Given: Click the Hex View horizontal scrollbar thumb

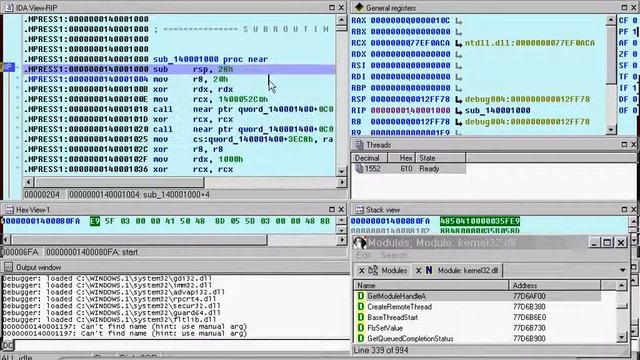Looking at the screenshot, I should click(139, 239).
